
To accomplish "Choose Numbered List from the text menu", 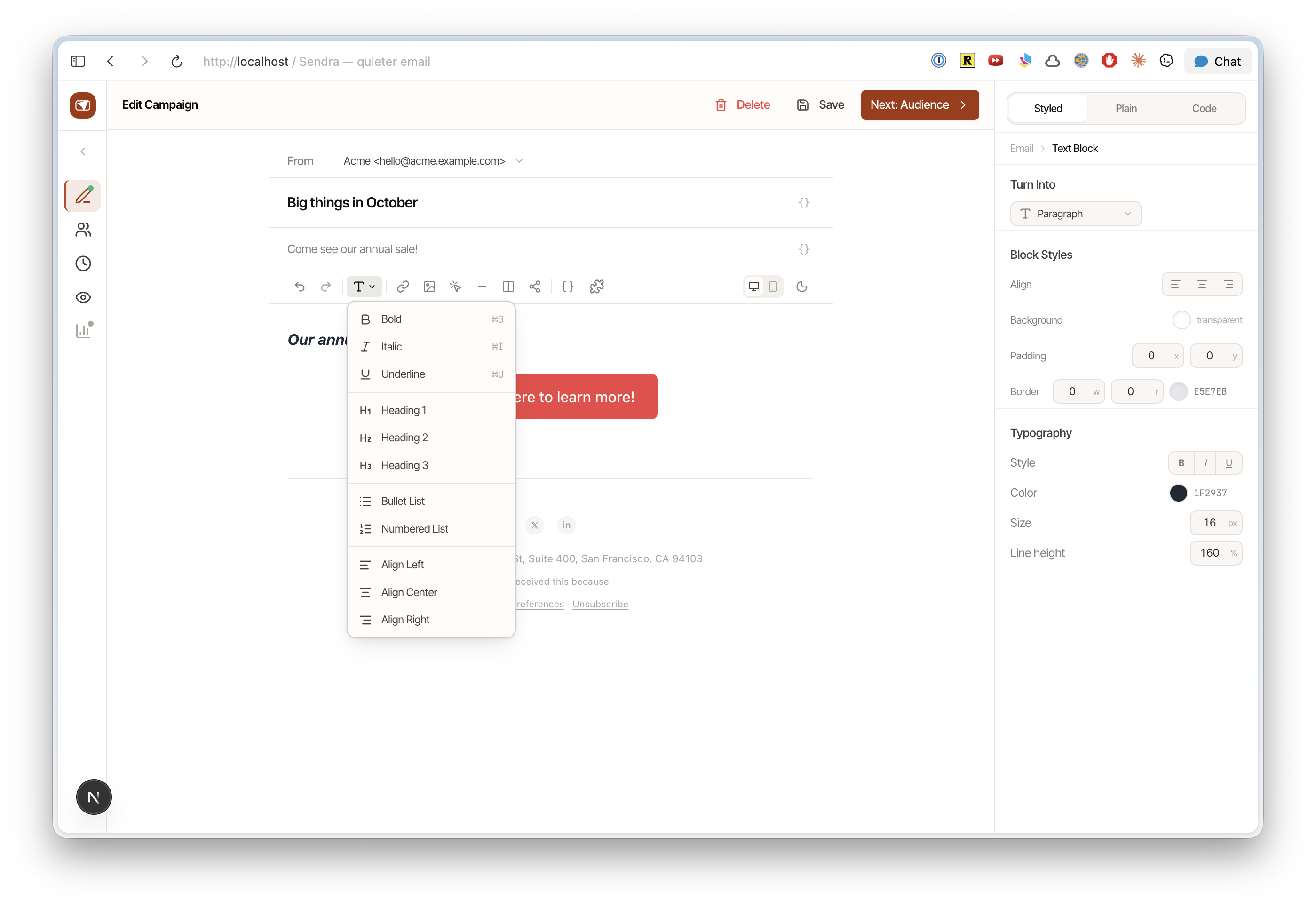I will point(430,528).
